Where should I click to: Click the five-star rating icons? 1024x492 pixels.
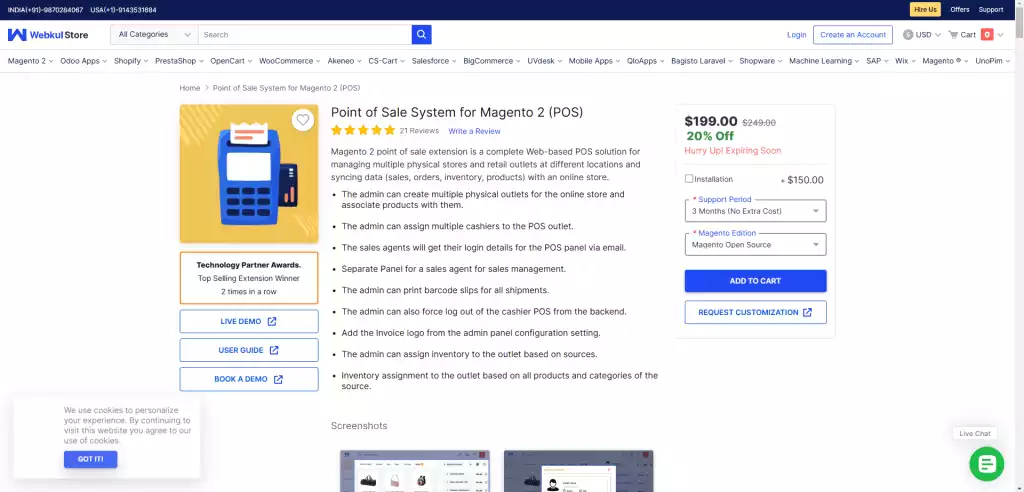[362, 130]
